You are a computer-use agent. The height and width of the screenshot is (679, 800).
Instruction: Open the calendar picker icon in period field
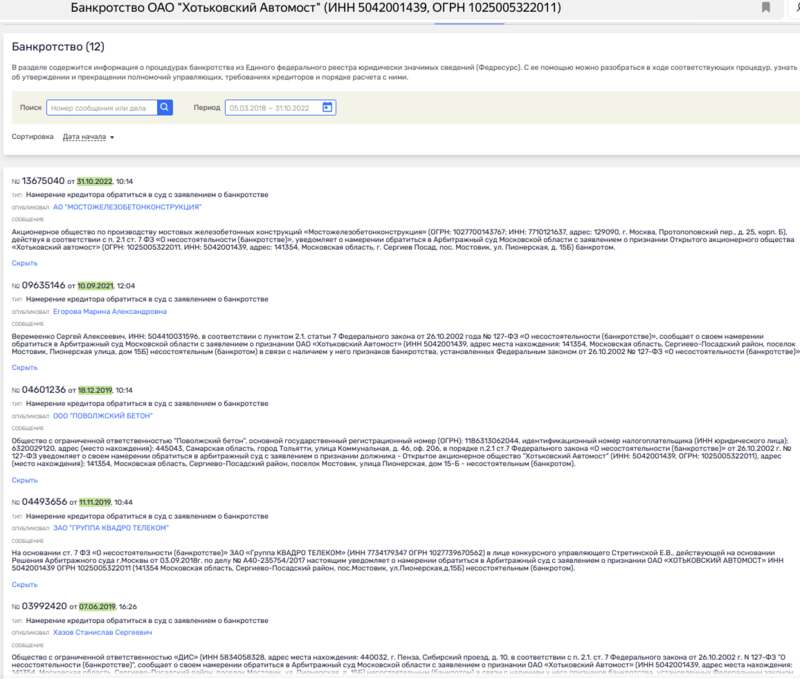coord(327,108)
